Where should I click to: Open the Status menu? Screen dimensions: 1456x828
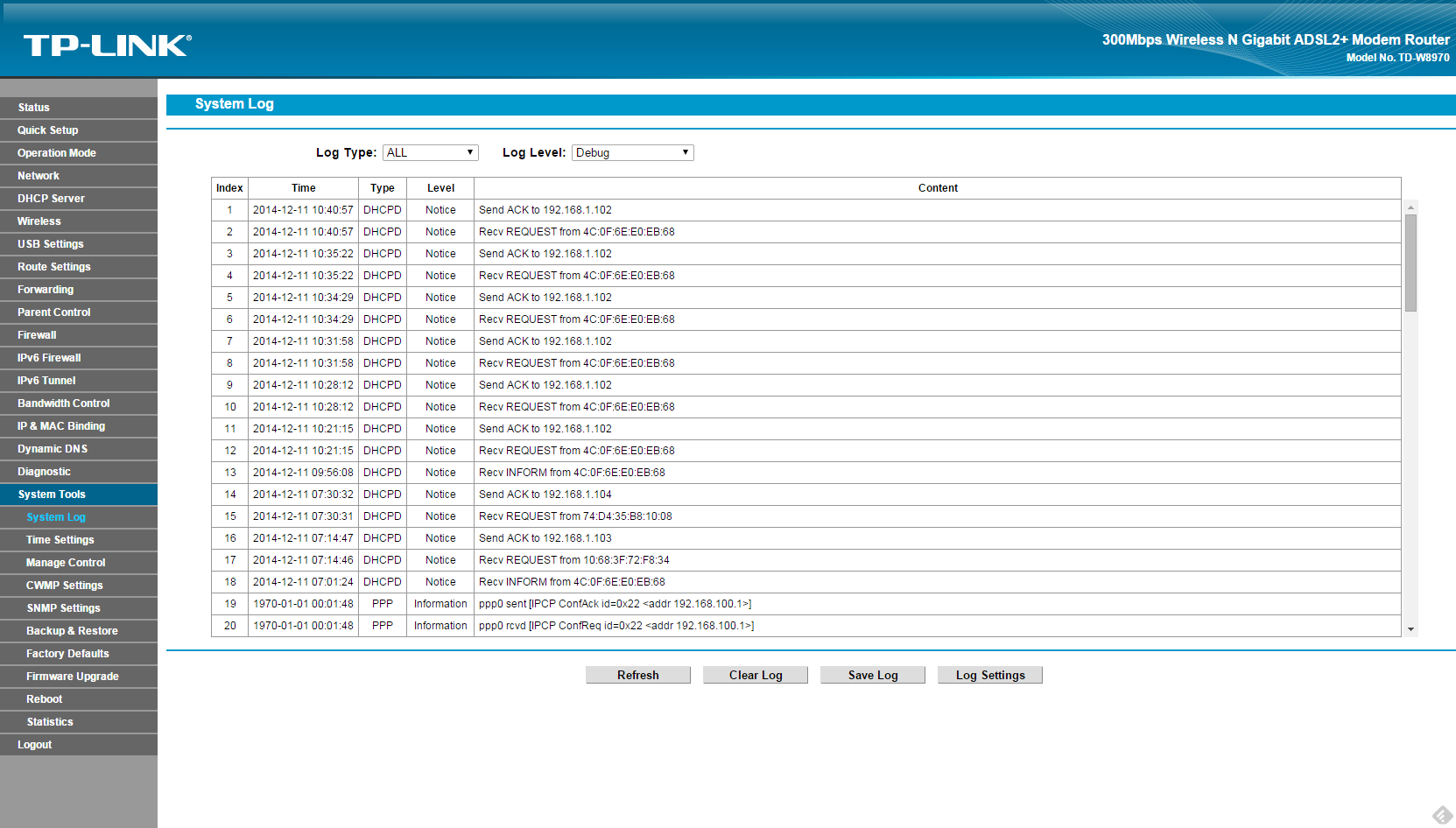pos(79,108)
